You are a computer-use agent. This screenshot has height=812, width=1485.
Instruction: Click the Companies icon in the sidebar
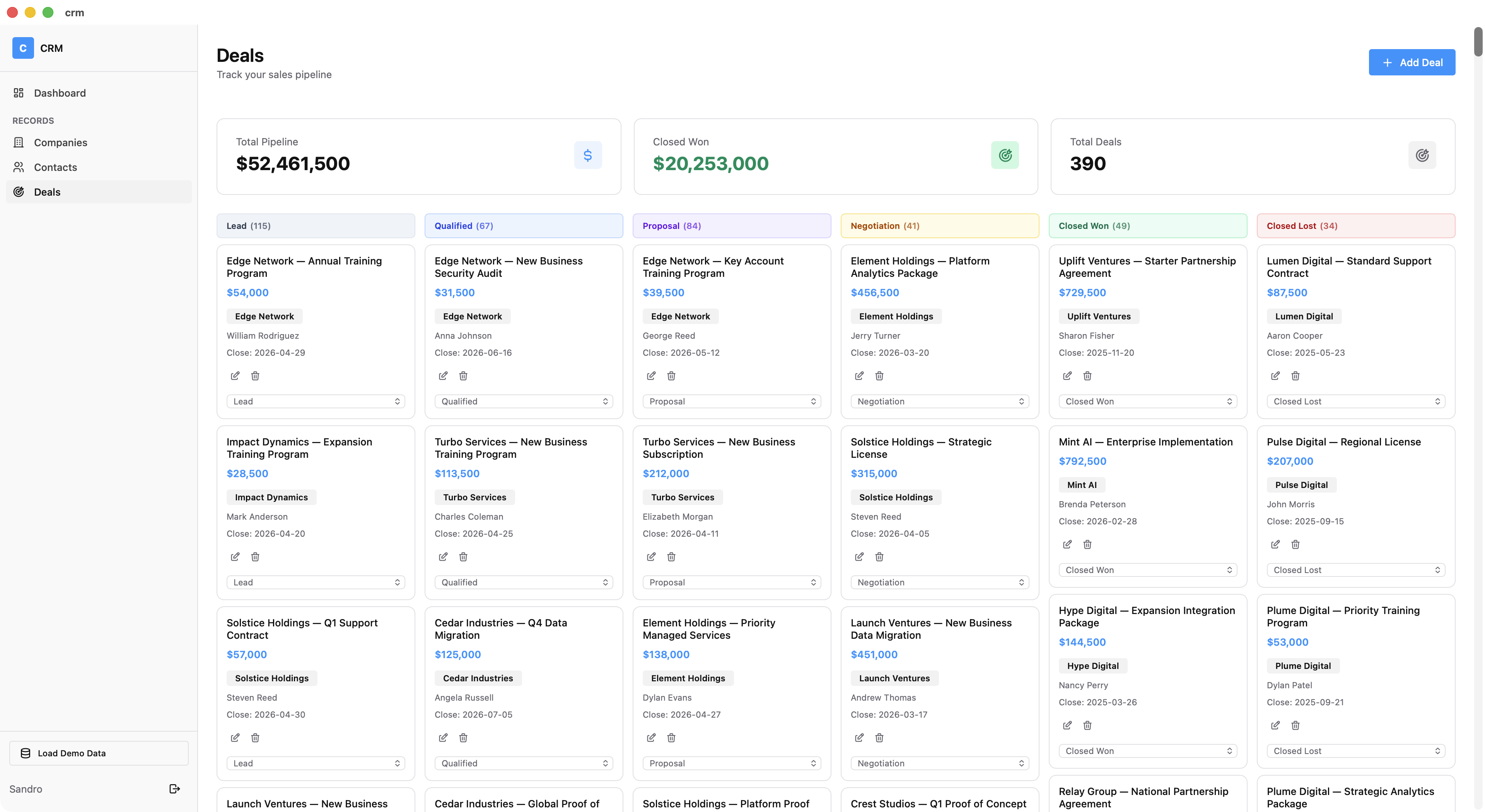[19, 142]
